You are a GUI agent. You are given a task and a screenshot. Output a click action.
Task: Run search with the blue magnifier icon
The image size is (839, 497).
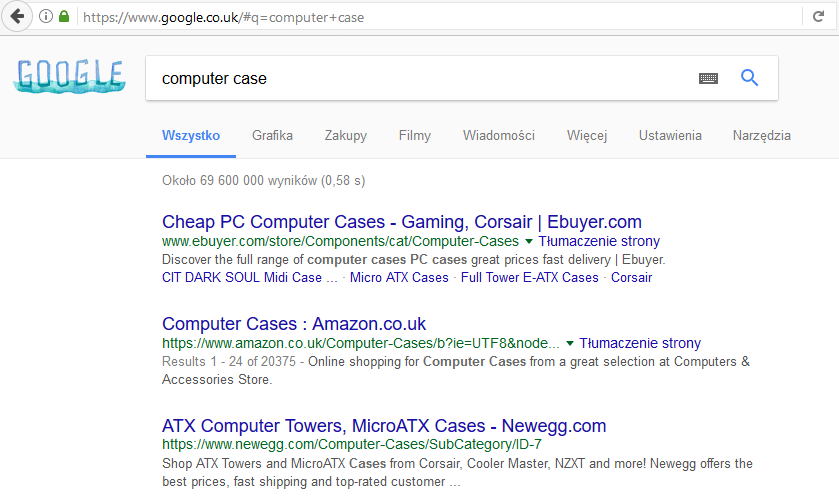point(749,78)
